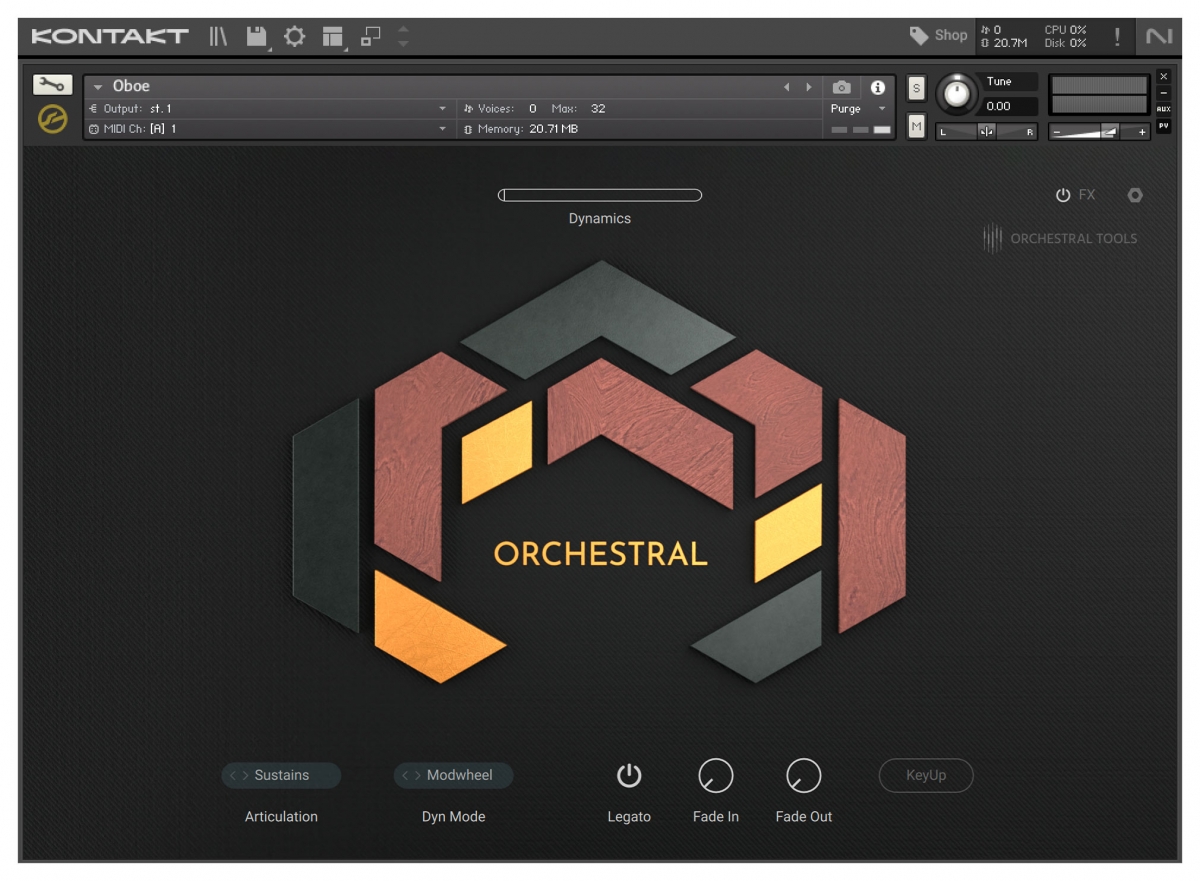The width and height of the screenshot is (1200, 881).
Task: Open the Orchestral Tools settings cog
Action: (1135, 195)
